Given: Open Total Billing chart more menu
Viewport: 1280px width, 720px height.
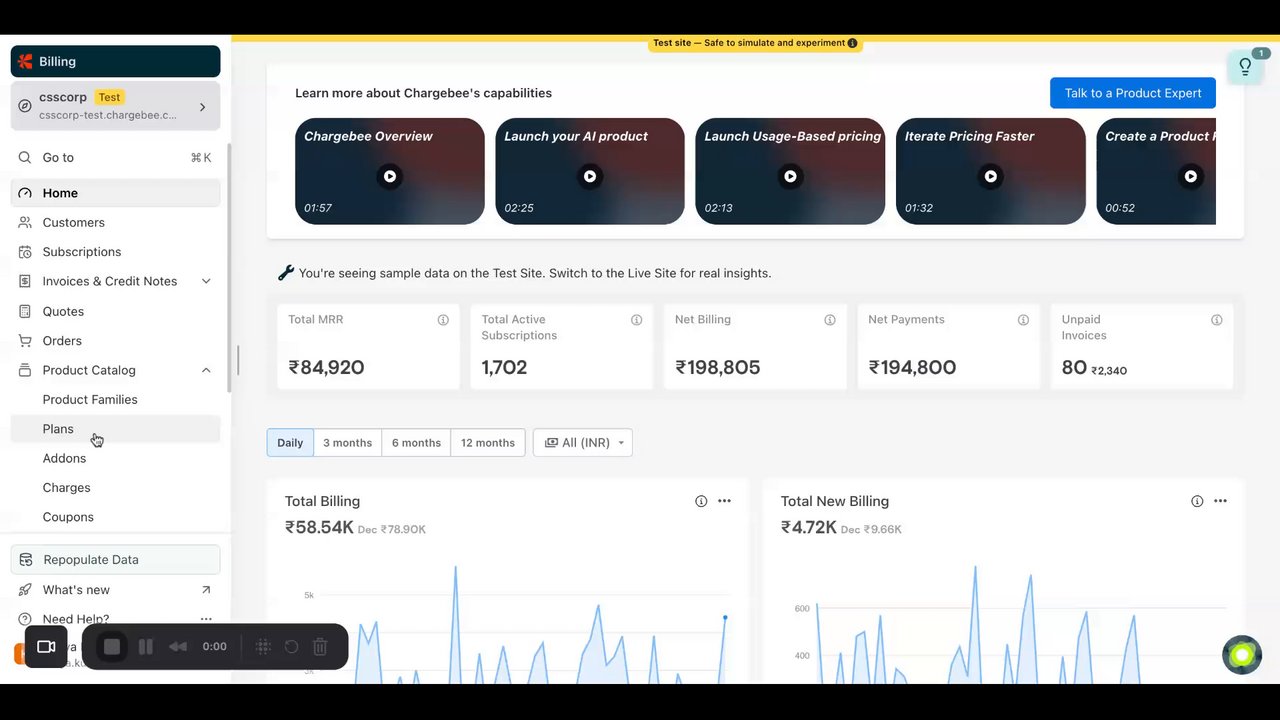Looking at the screenshot, I should [724, 501].
